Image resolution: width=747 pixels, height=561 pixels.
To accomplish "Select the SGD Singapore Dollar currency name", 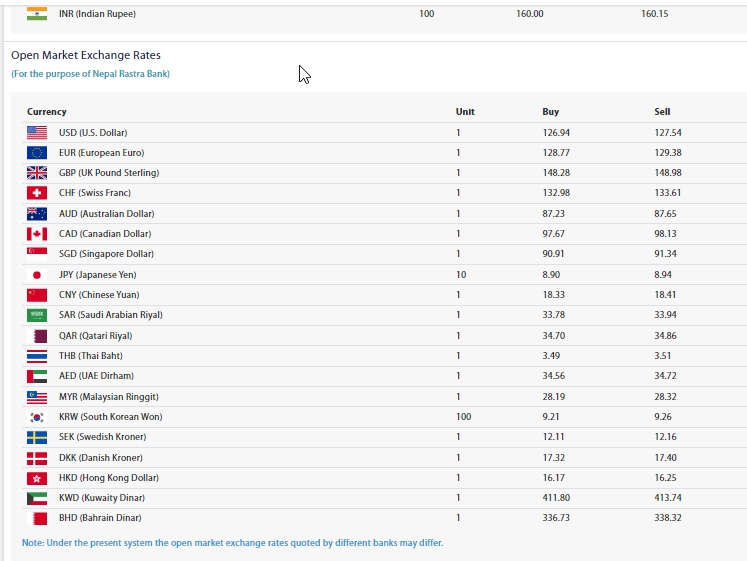I will 106,254.
